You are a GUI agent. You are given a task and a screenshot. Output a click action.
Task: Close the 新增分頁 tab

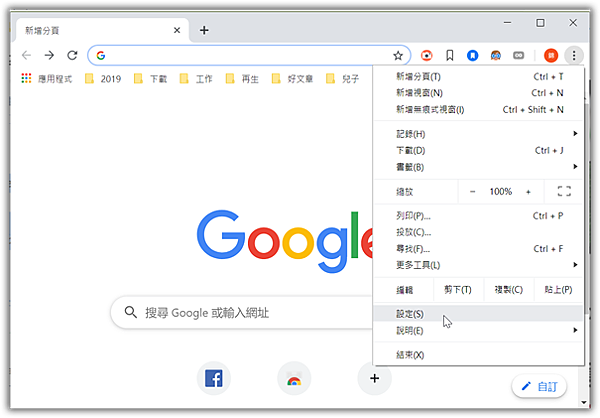tap(177, 30)
